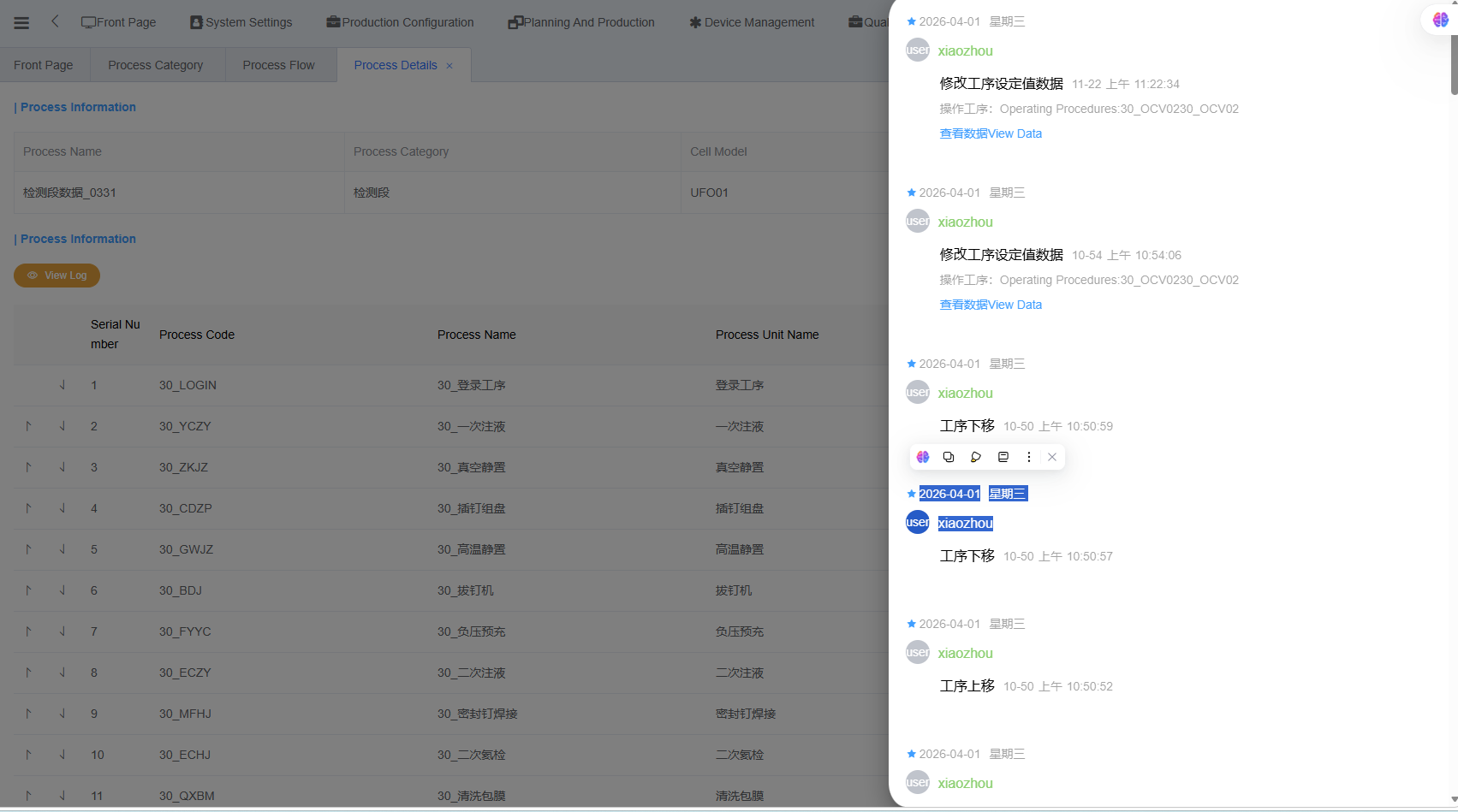Viewport: 1458px width, 812px height.
Task: Click the View Log button
Action: [57, 276]
